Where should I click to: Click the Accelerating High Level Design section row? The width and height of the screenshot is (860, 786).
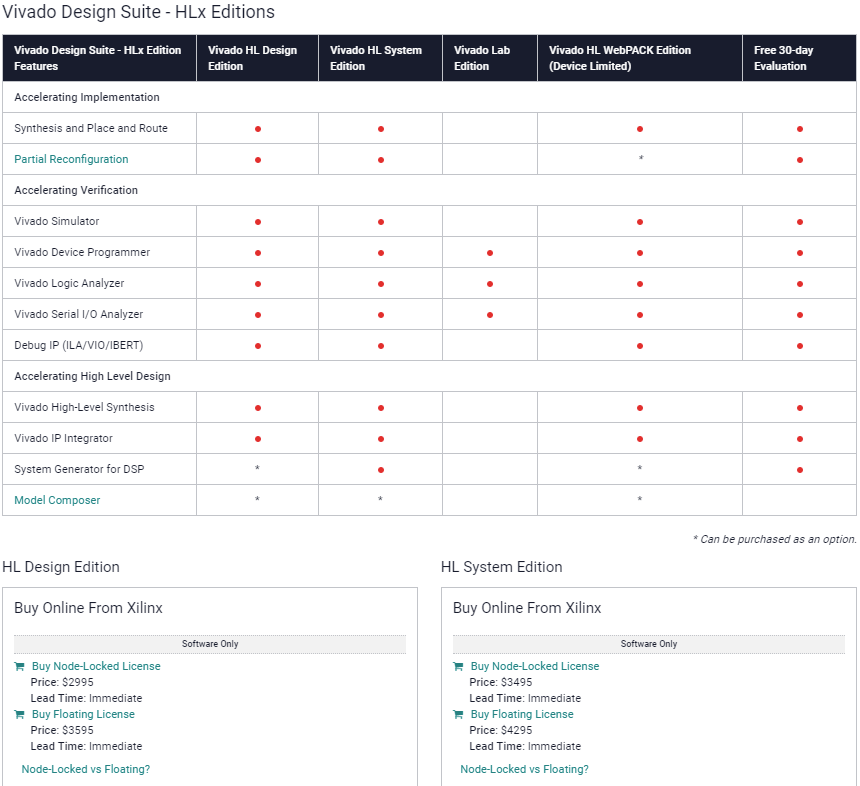click(429, 376)
